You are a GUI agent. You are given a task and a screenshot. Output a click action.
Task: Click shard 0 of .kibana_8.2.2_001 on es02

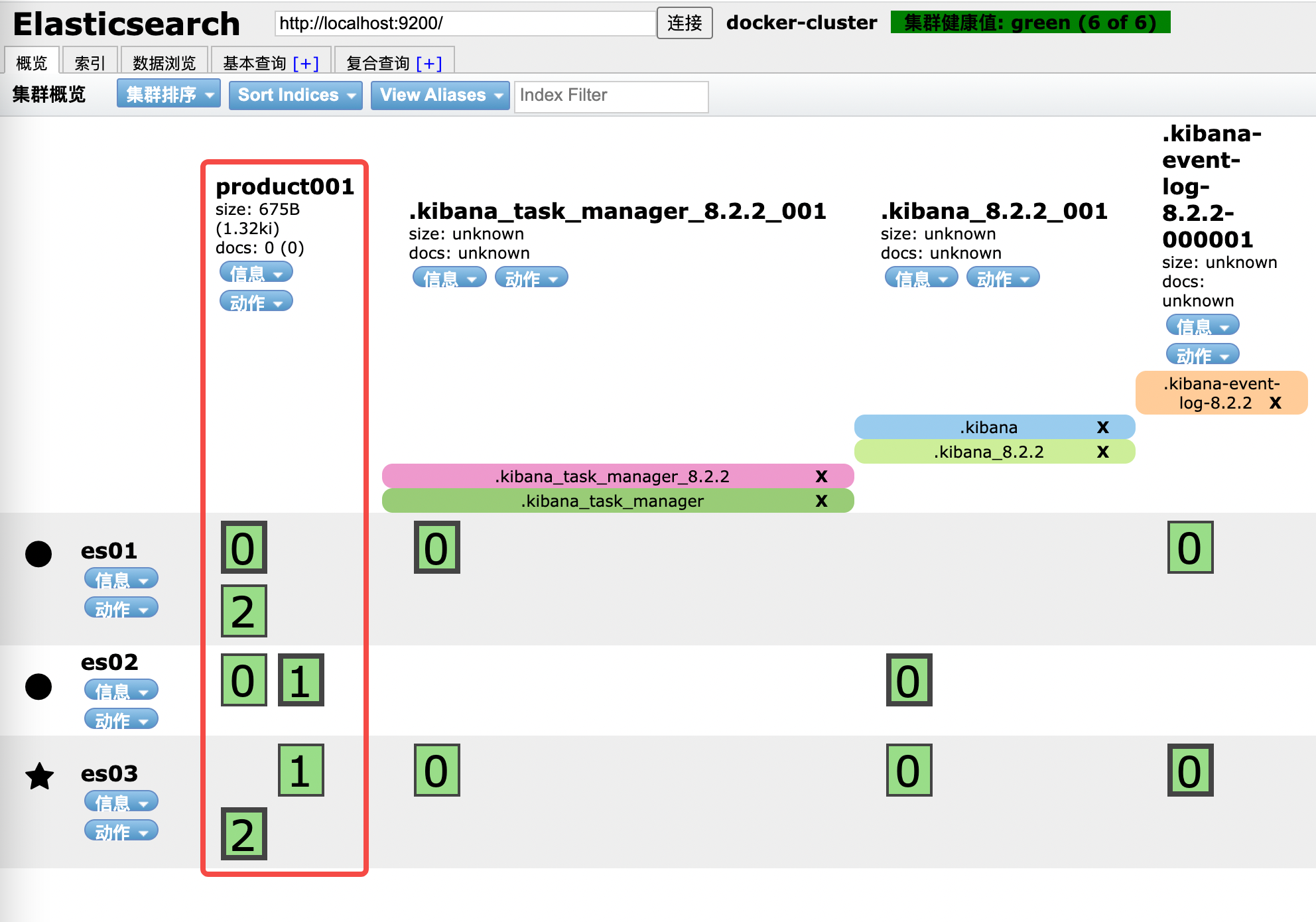coord(908,679)
